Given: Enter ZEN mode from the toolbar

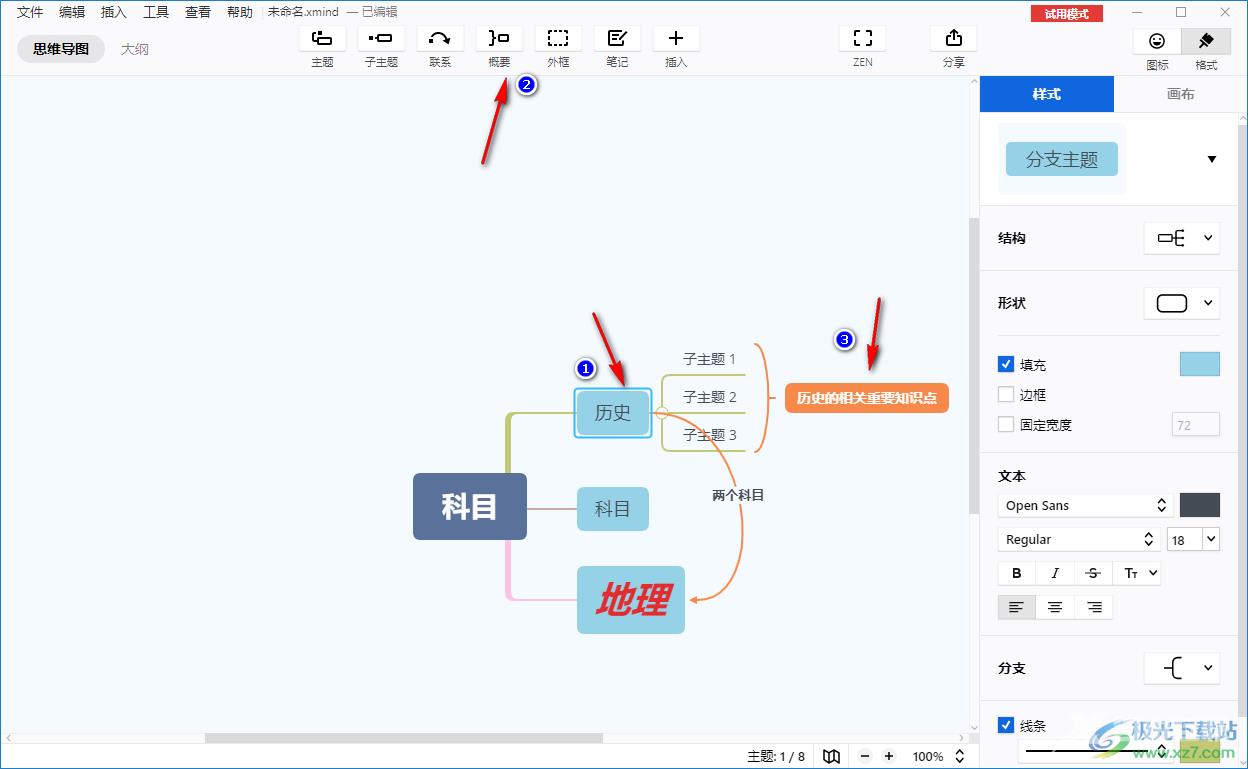Looking at the screenshot, I should [x=863, y=39].
